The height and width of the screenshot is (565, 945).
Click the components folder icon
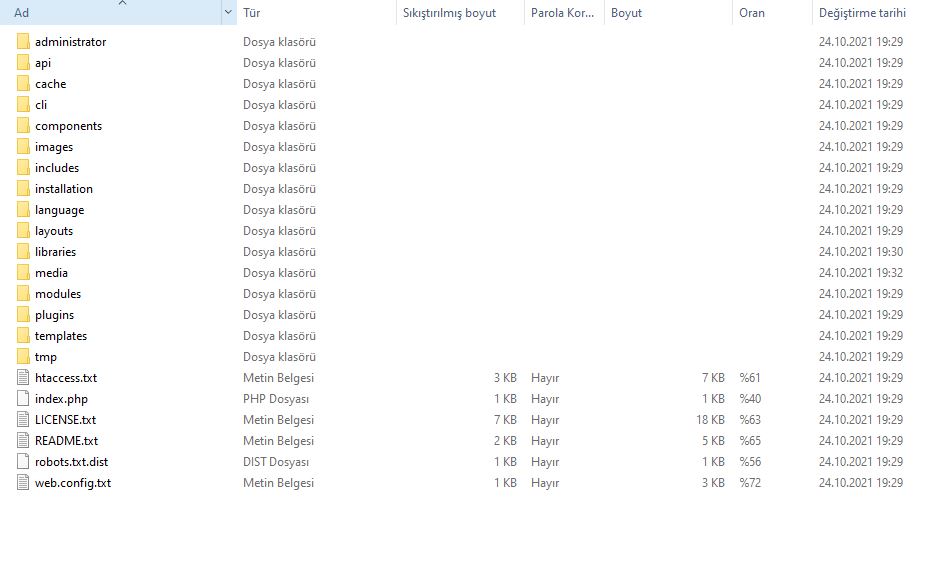tap(23, 125)
